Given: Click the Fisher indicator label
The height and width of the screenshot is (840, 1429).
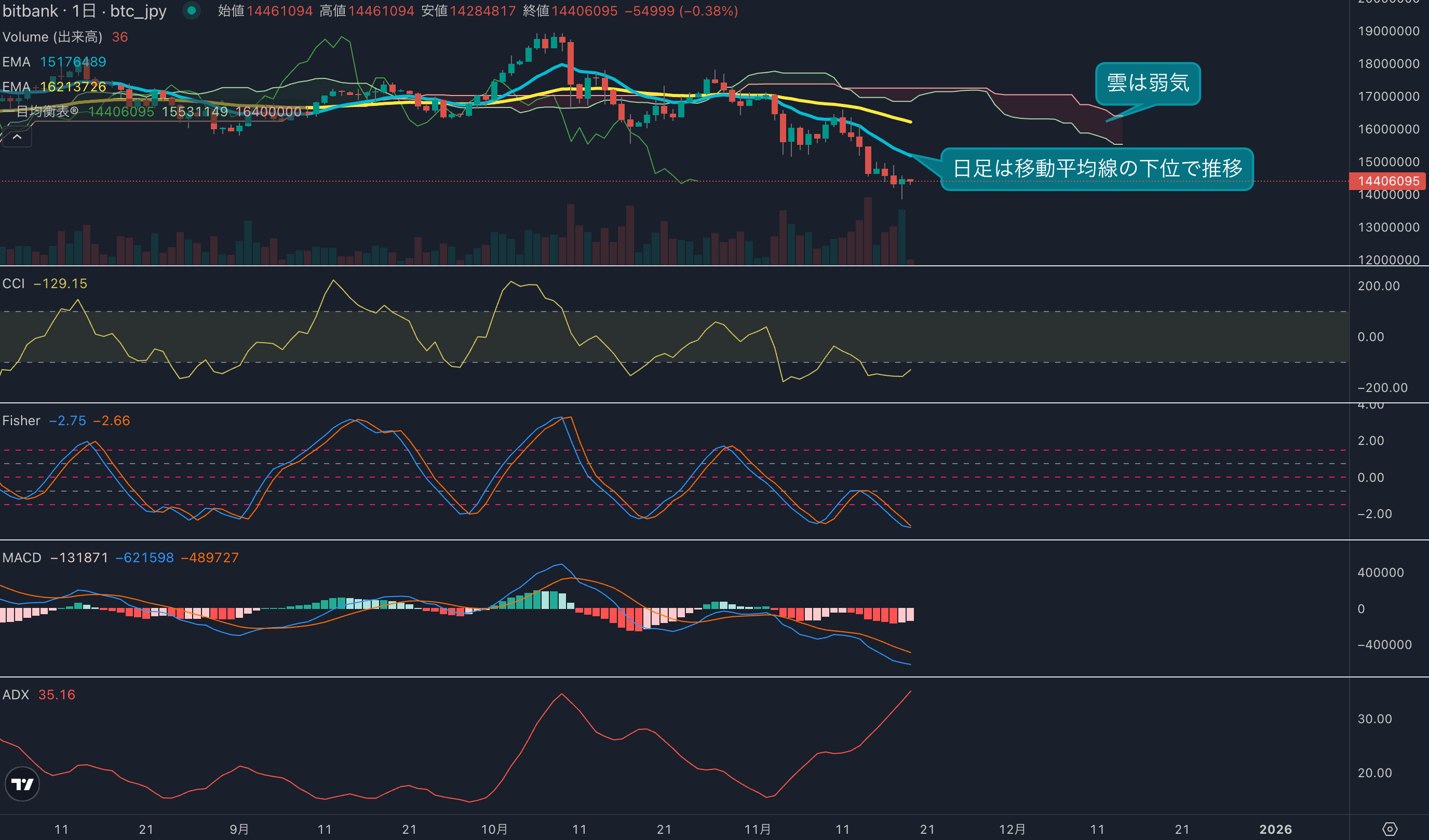Looking at the screenshot, I should [x=21, y=421].
